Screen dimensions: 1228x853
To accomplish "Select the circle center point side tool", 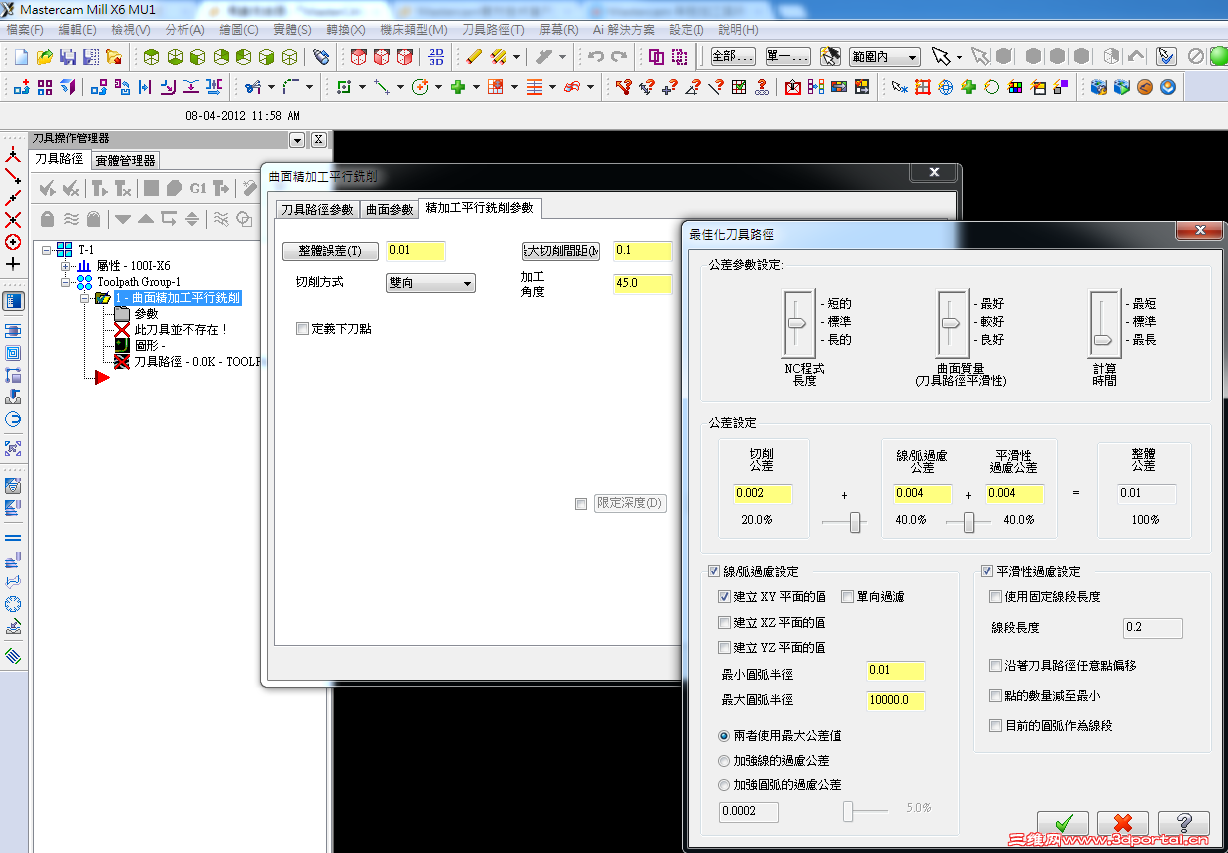I will 13,242.
